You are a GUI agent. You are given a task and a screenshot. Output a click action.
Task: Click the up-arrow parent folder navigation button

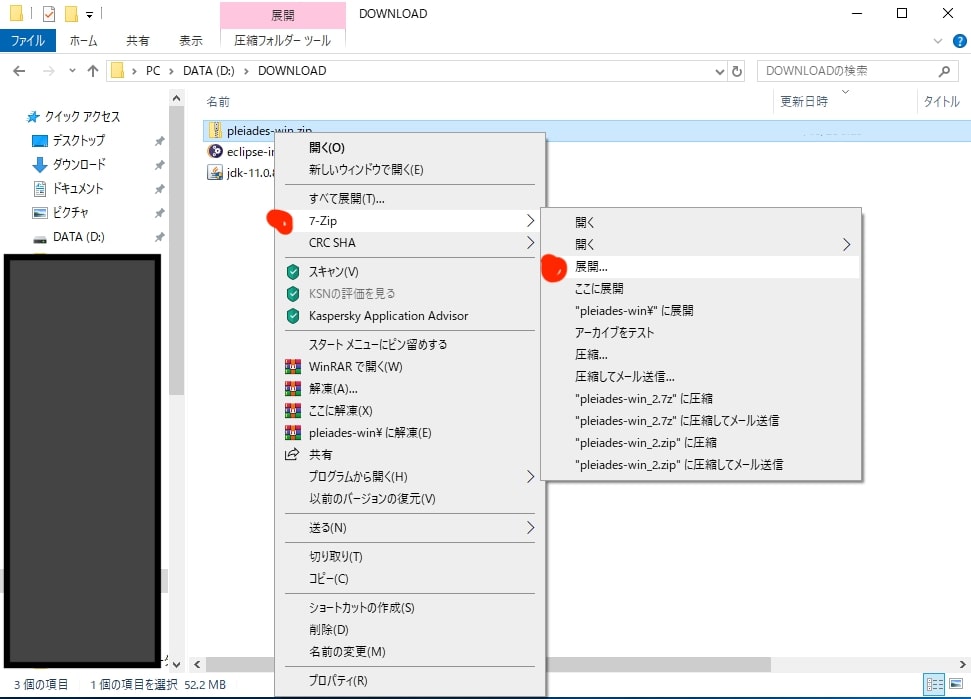tap(93, 71)
